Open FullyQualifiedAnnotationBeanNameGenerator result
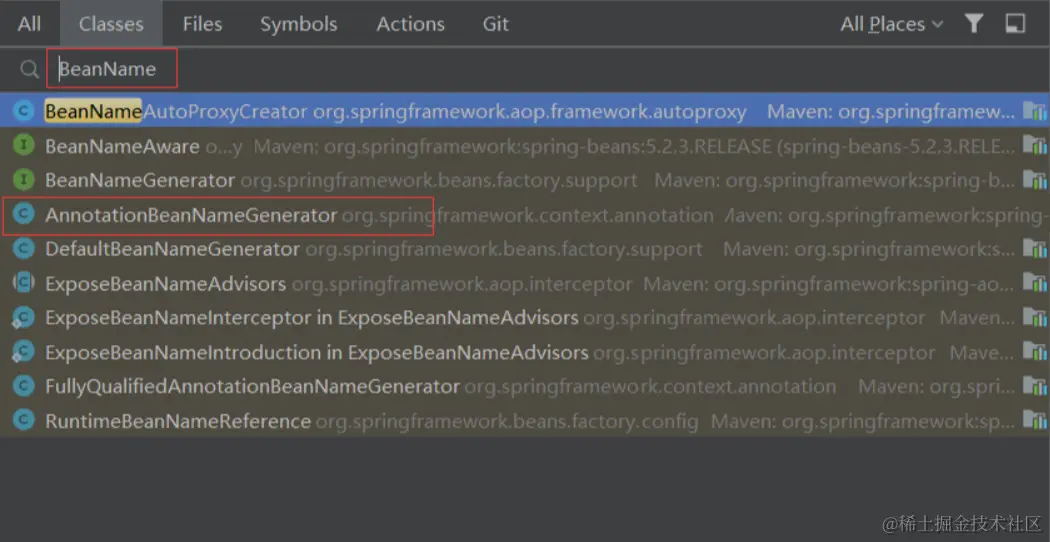1050x542 pixels. (252, 387)
